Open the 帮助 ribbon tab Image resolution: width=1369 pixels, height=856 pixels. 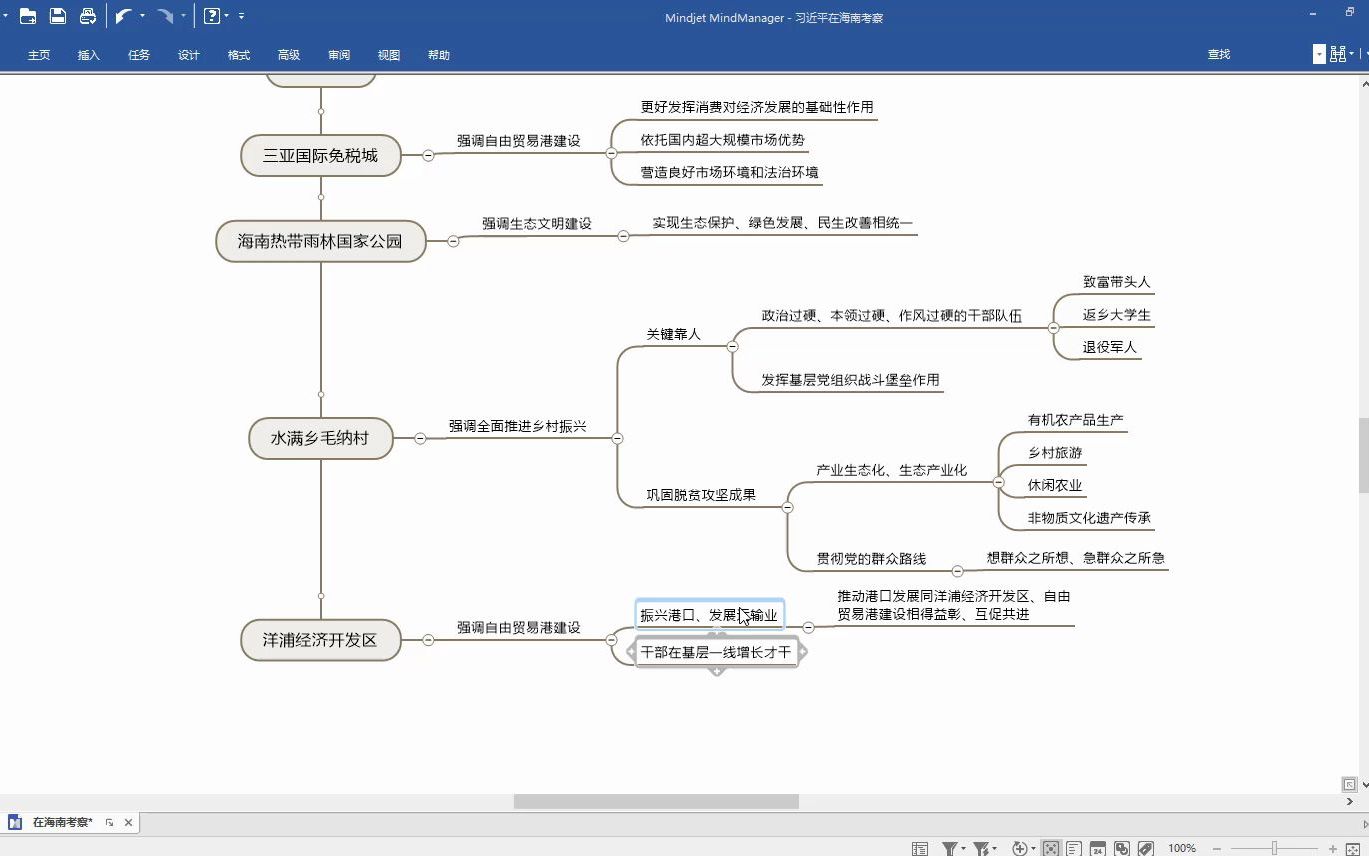coord(439,55)
